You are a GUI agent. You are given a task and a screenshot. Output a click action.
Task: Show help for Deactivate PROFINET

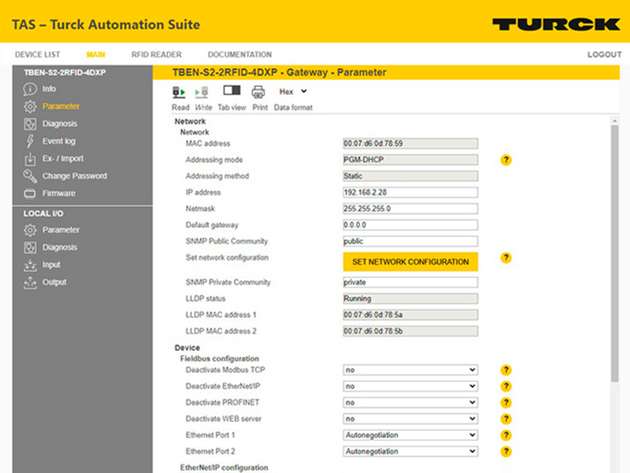point(506,403)
